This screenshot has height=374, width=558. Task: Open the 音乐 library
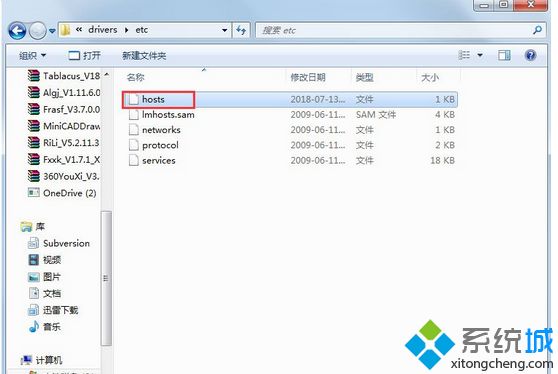(x=52, y=327)
